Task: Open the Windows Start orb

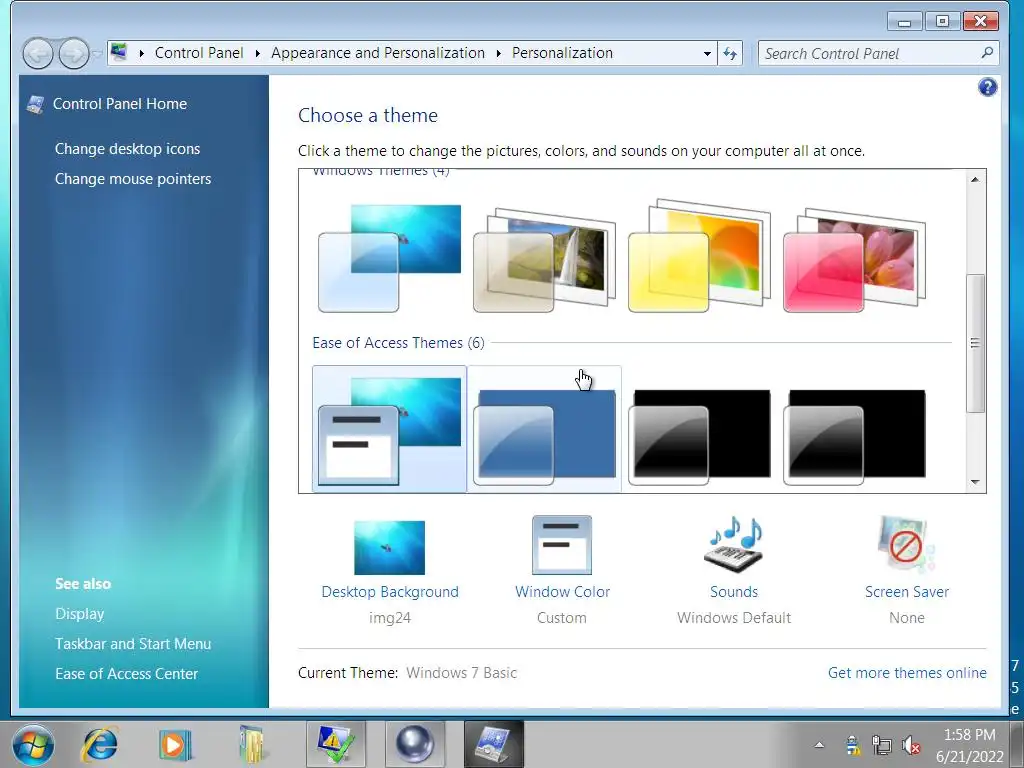Action: [x=33, y=745]
